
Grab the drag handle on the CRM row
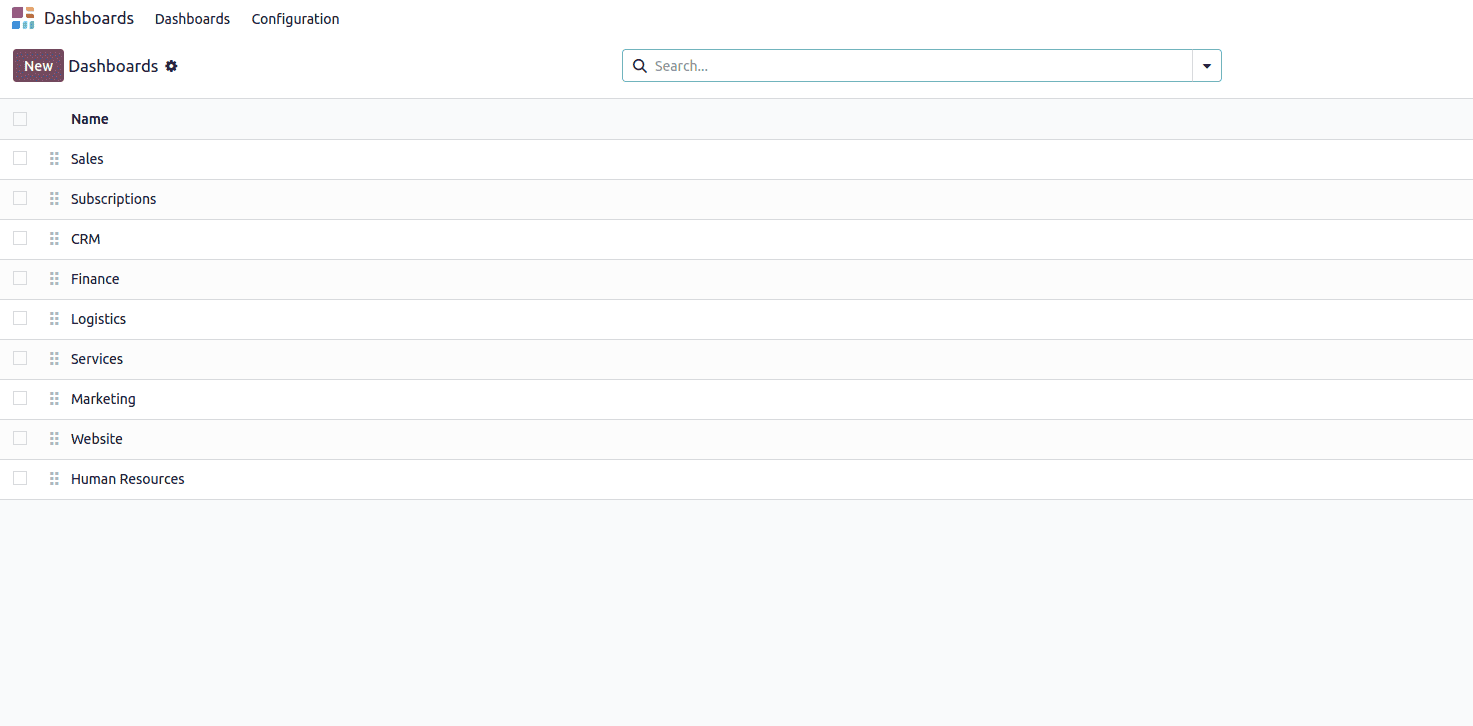54,238
